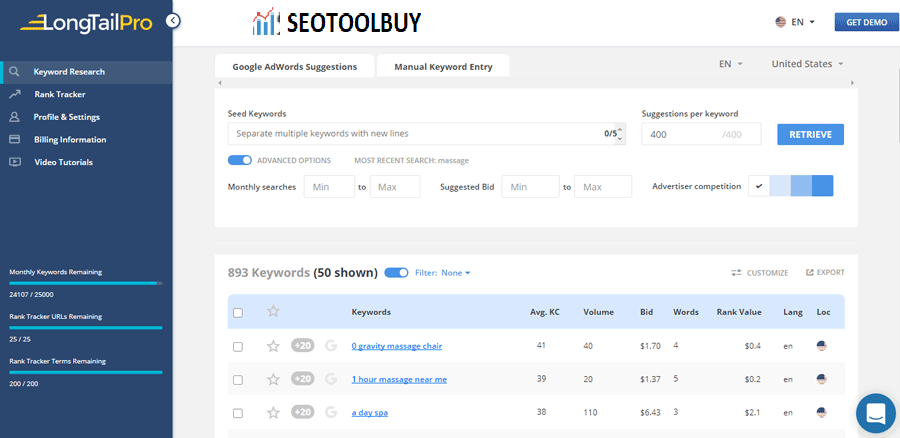Click the CUSTOMIZE button
The image size is (900, 438).
(759, 273)
